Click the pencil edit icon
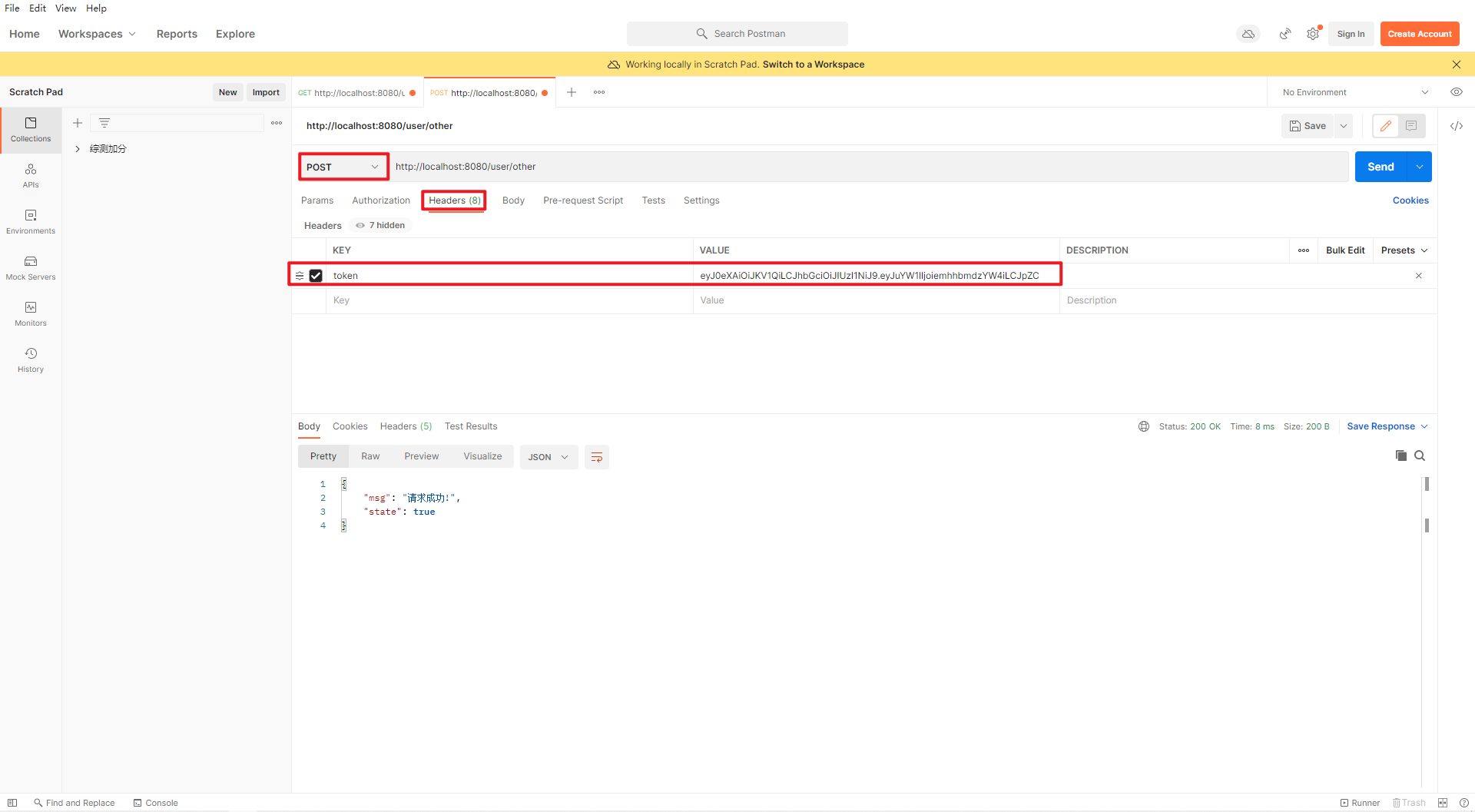The height and width of the screenshot is (812, 1475). click(x=1385, y=126)
